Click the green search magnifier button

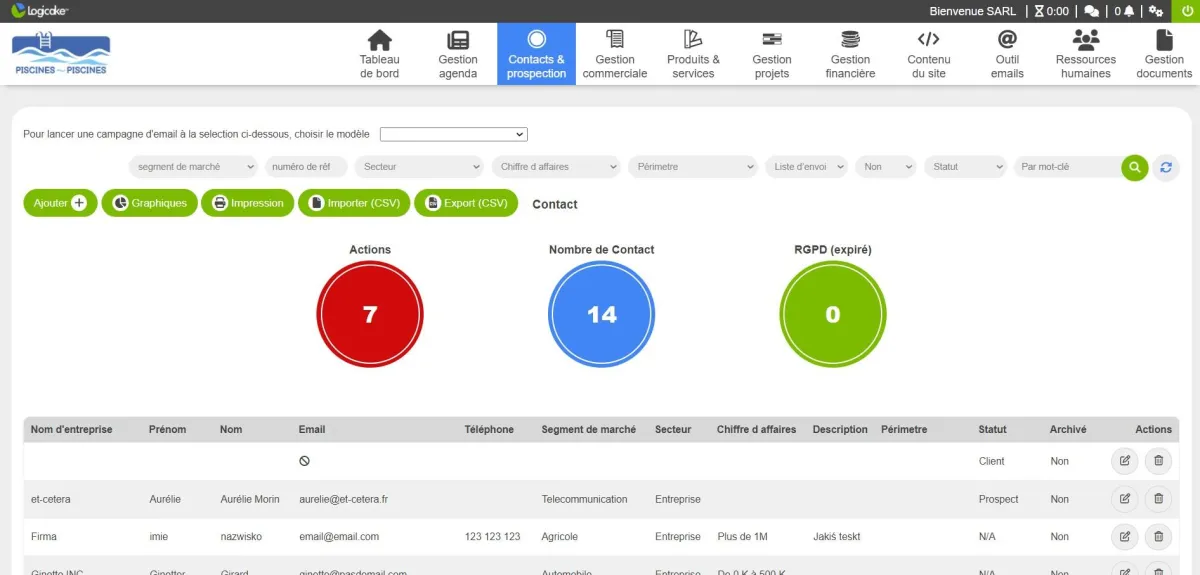(1134, 167)
